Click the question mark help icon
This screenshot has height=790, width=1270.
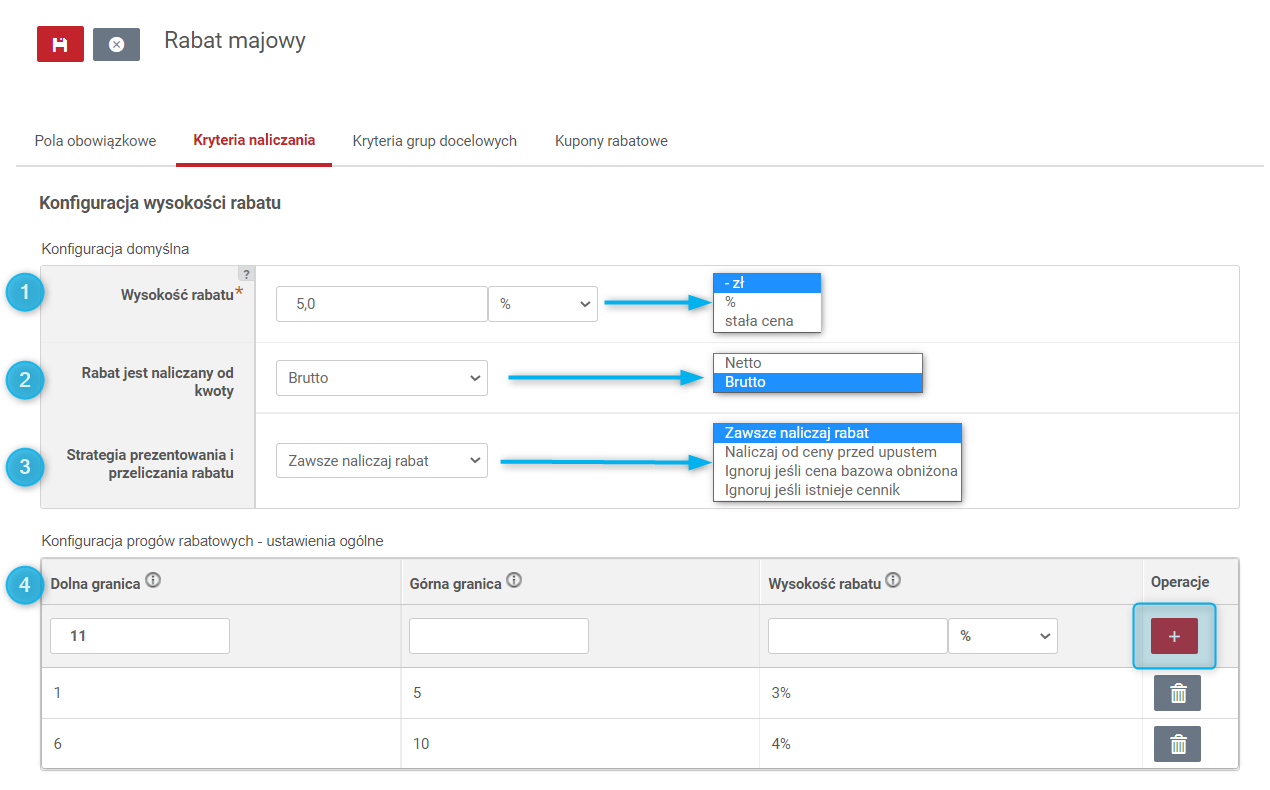click(244, 274)
